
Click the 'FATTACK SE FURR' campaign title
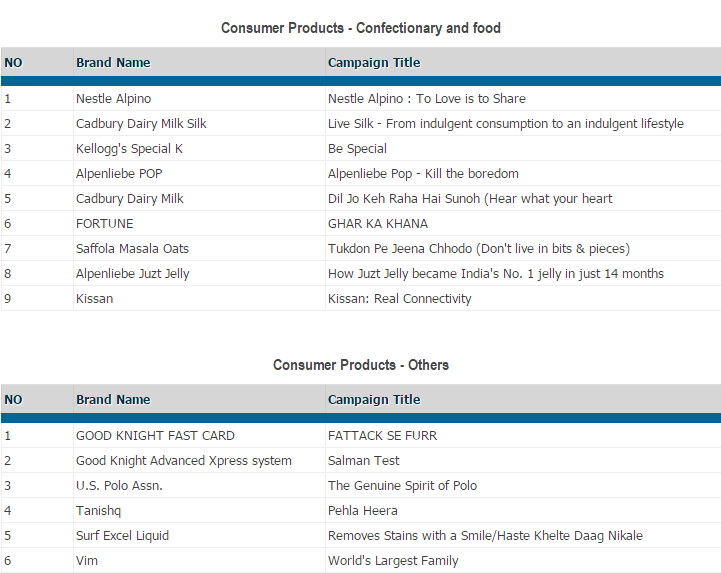[x=382, y=436]
